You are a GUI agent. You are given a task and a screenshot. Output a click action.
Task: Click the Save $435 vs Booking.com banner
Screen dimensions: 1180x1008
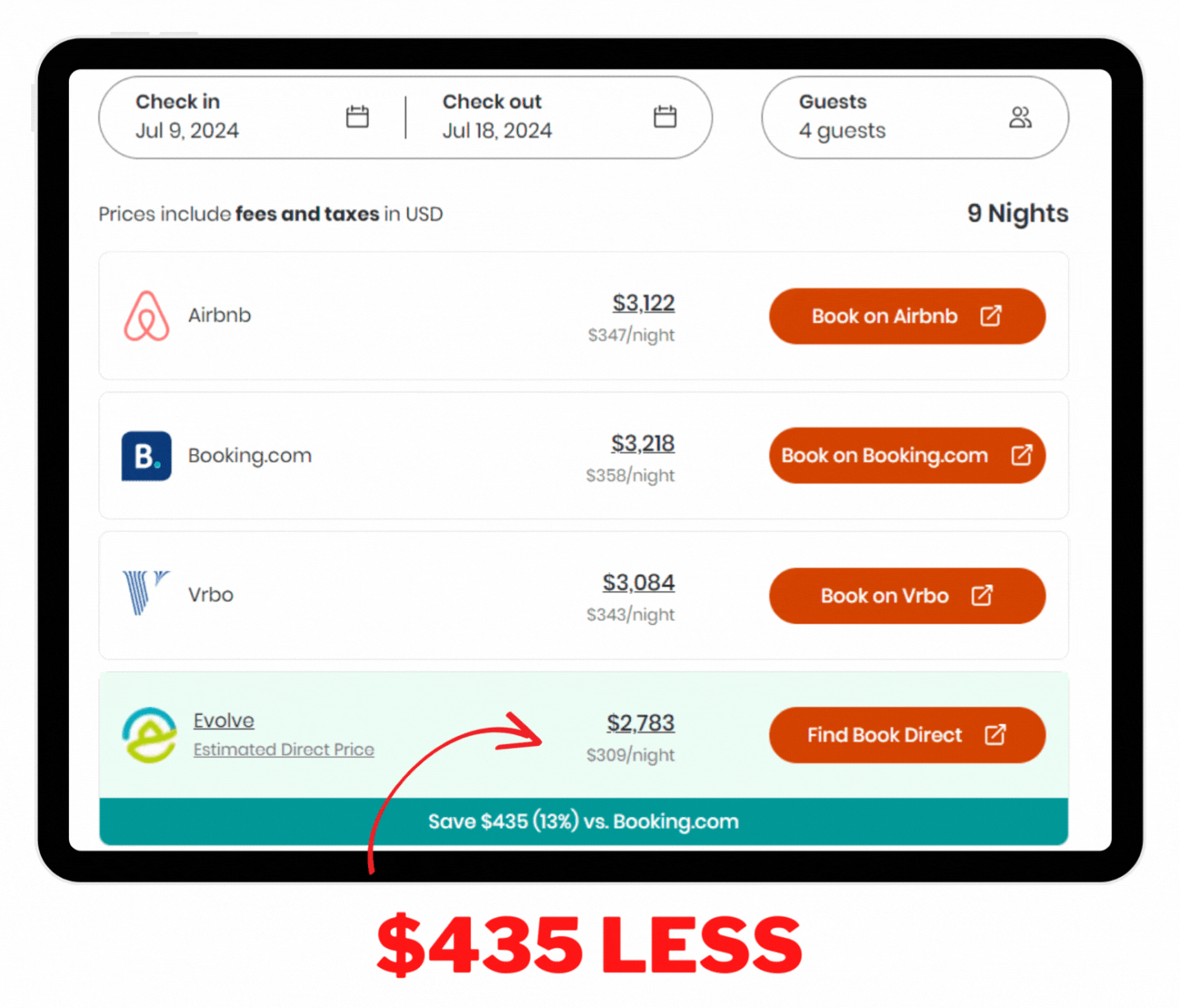click(x=583, y=821)
